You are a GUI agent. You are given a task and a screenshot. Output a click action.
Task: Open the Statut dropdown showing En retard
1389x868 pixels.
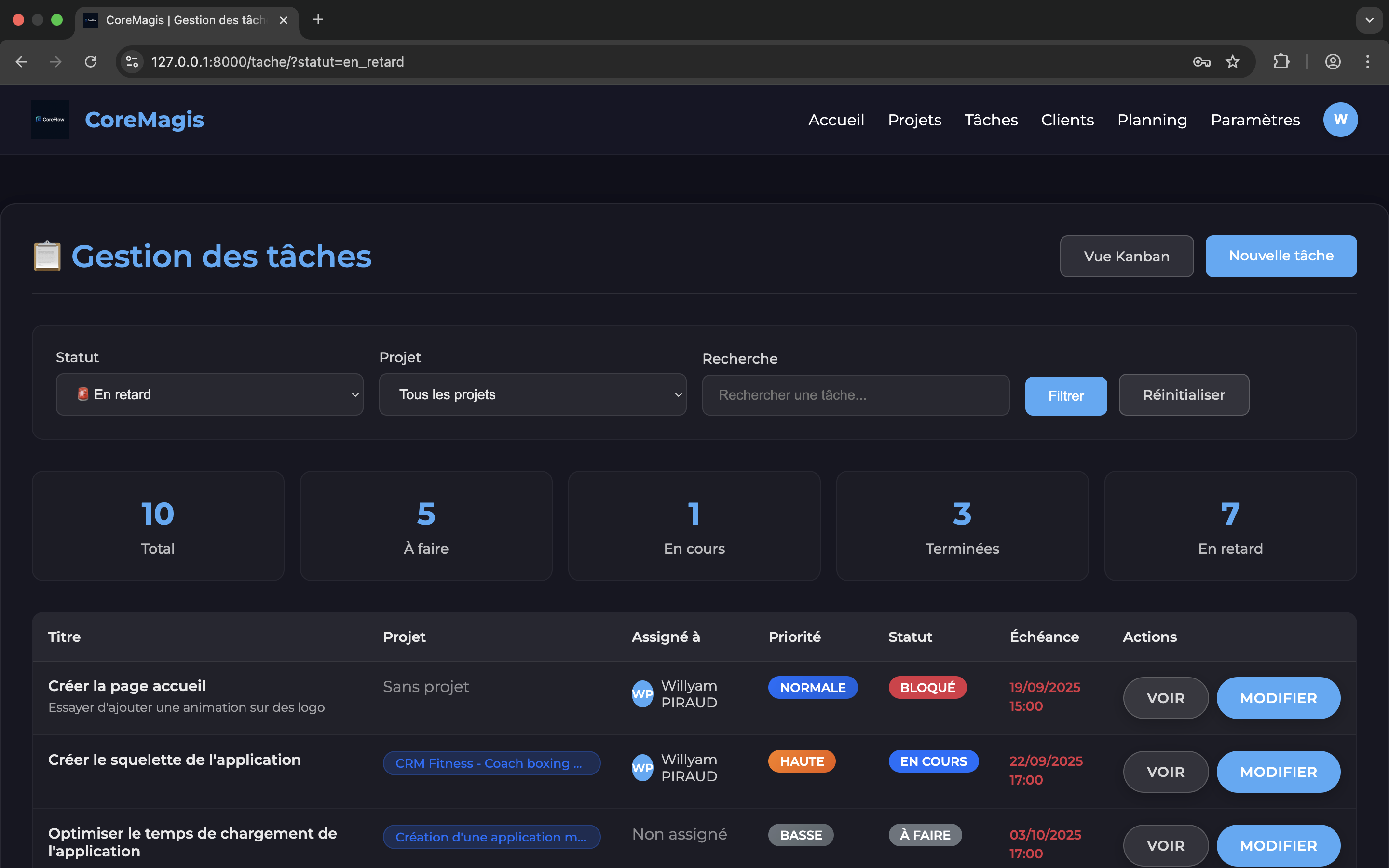(209, 394)
